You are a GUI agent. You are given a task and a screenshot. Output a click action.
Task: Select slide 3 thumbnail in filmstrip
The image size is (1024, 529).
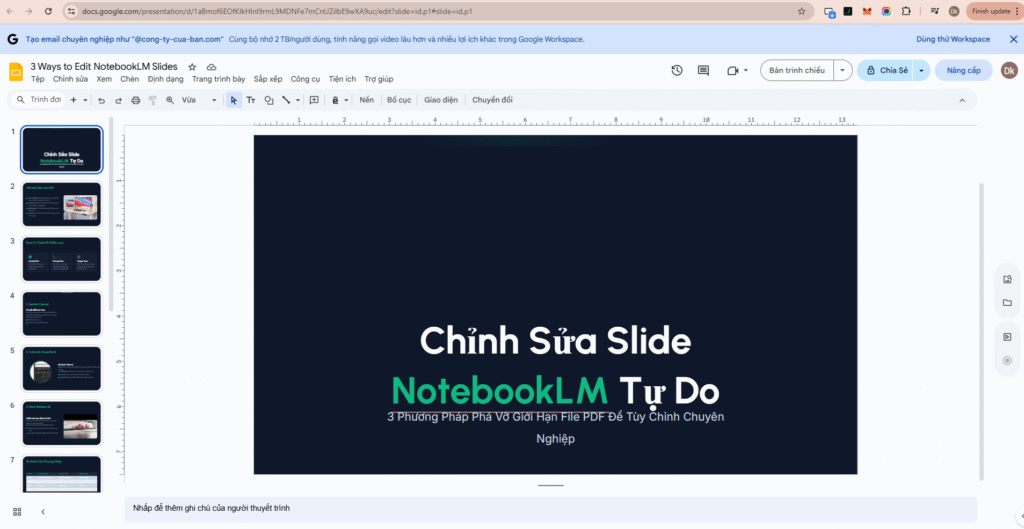click(x=61, y=259)
